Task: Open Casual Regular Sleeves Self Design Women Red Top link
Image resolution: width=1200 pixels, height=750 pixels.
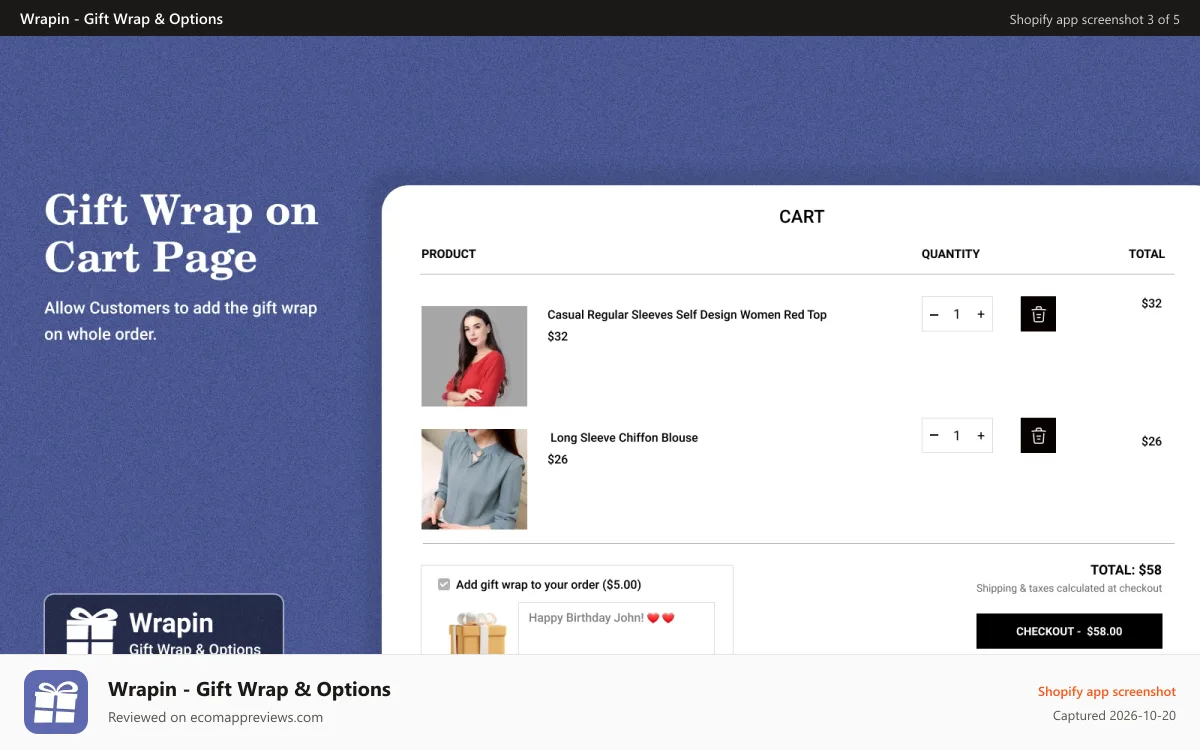Action: 687,314
